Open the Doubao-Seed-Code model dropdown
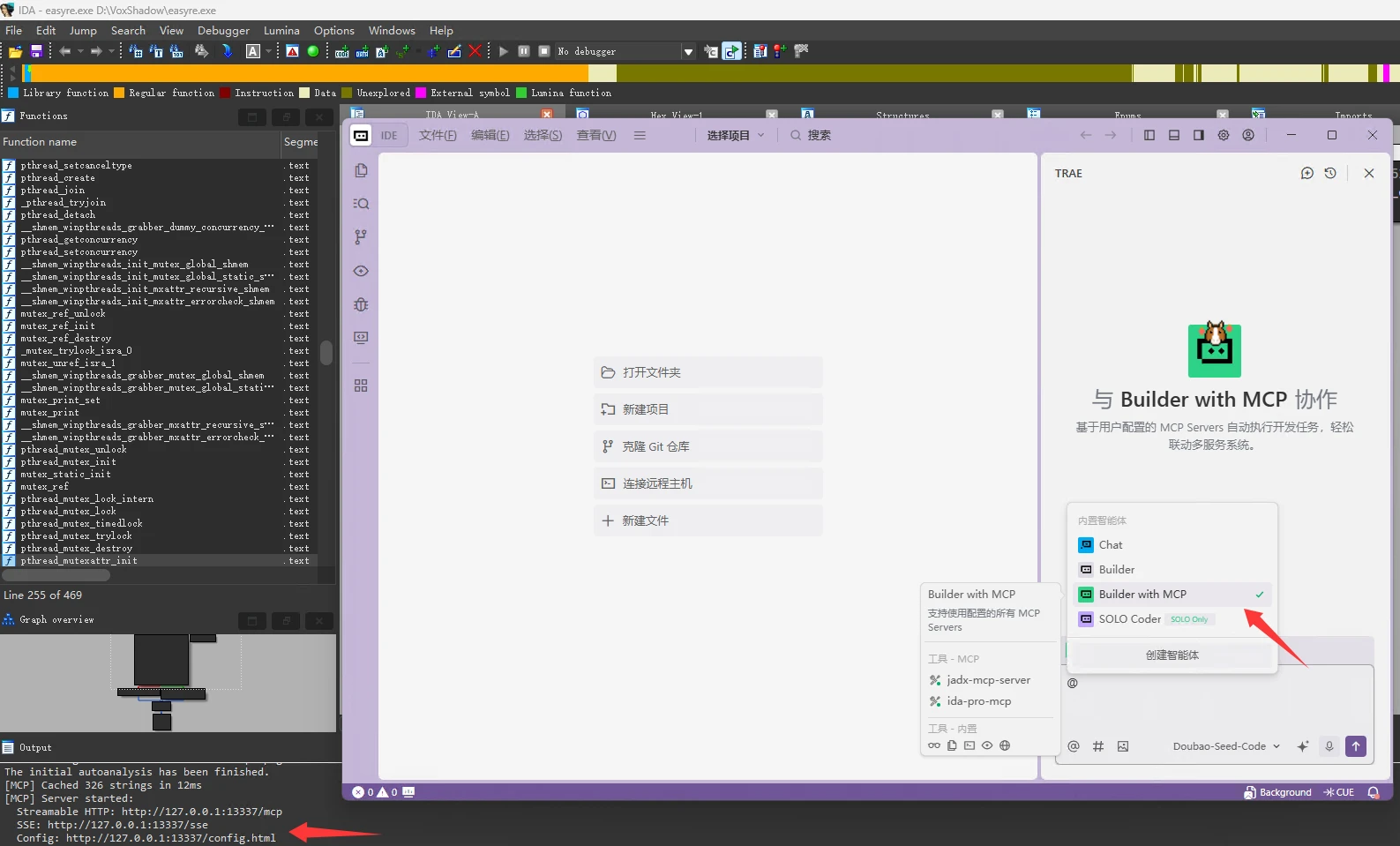 click(x=1225, y=746)
